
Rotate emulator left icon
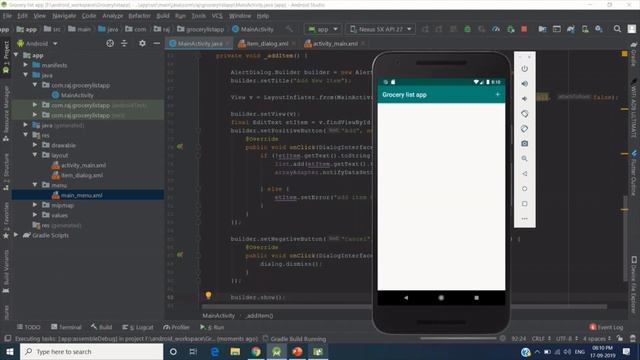click(524, 114)
